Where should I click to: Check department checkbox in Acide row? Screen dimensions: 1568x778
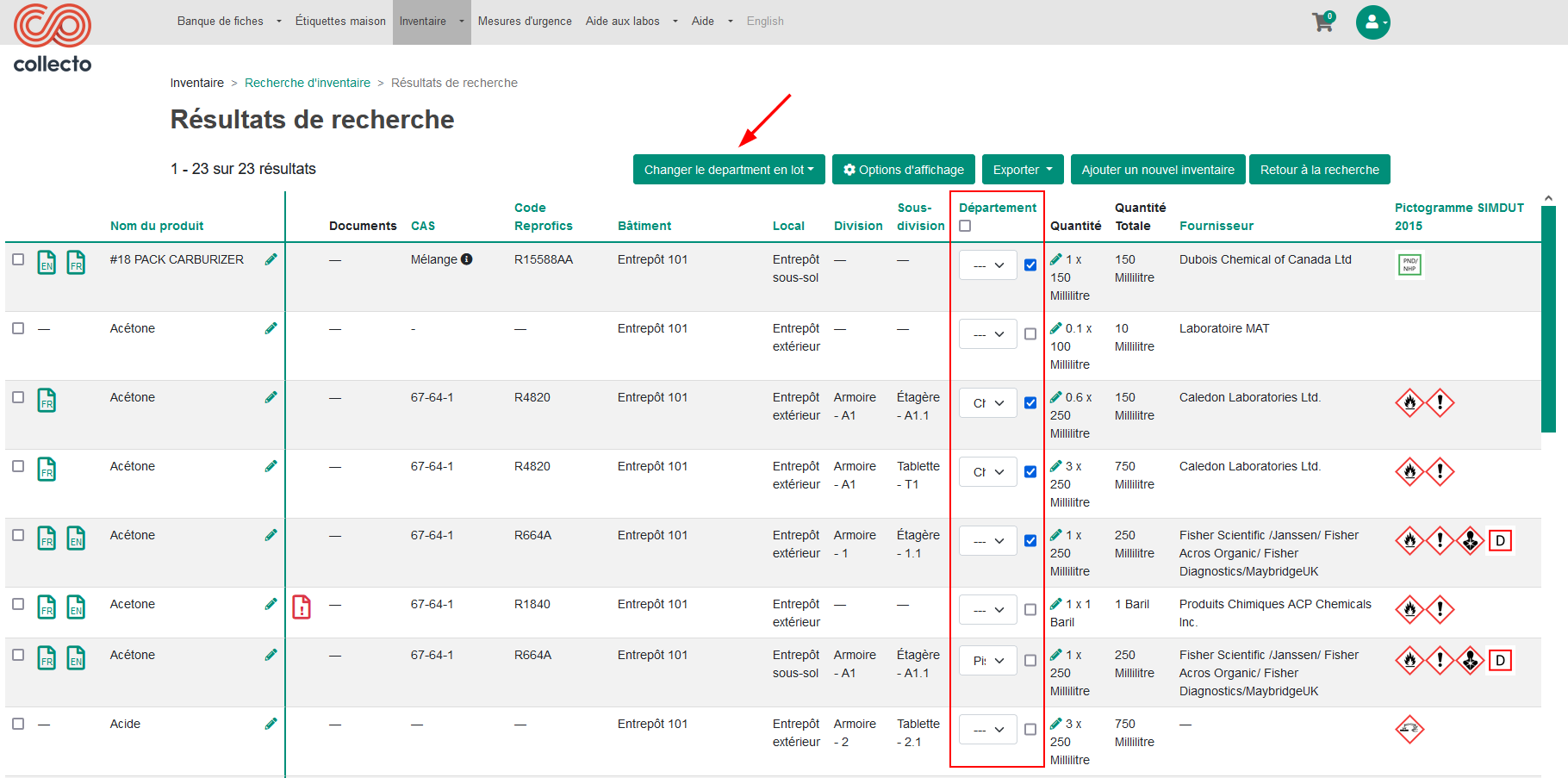pyautogui.click(x=1030, y=730)
